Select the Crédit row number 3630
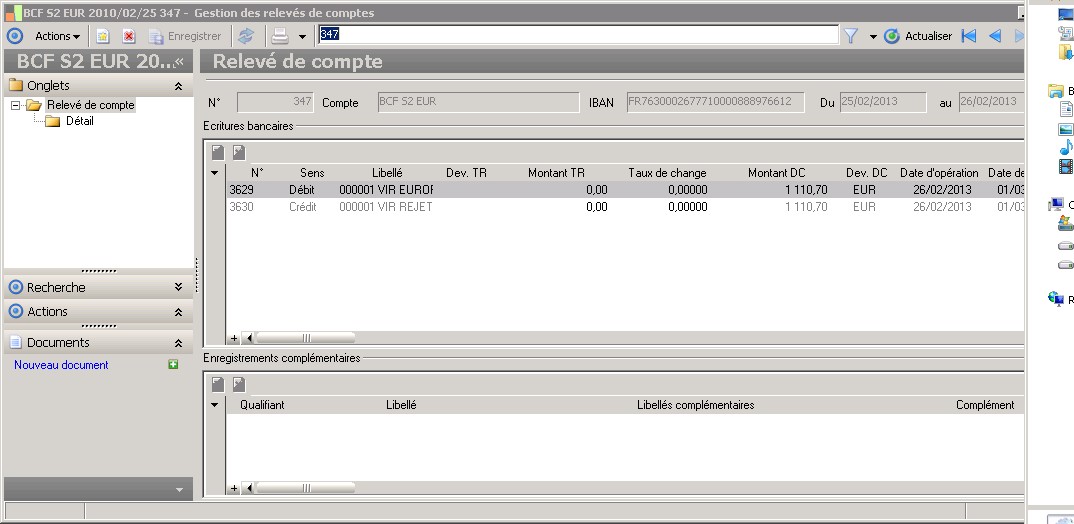This screenshot has height=524, width=1074. click(241, 207)
